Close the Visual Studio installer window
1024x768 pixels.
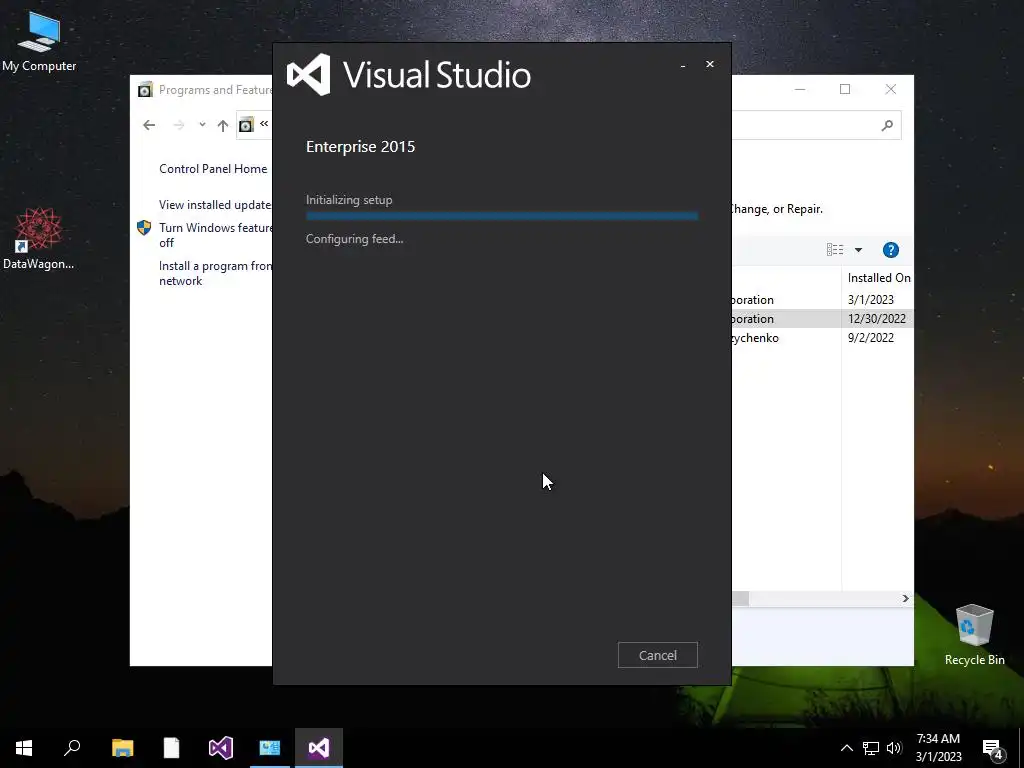tap(710, 64)
